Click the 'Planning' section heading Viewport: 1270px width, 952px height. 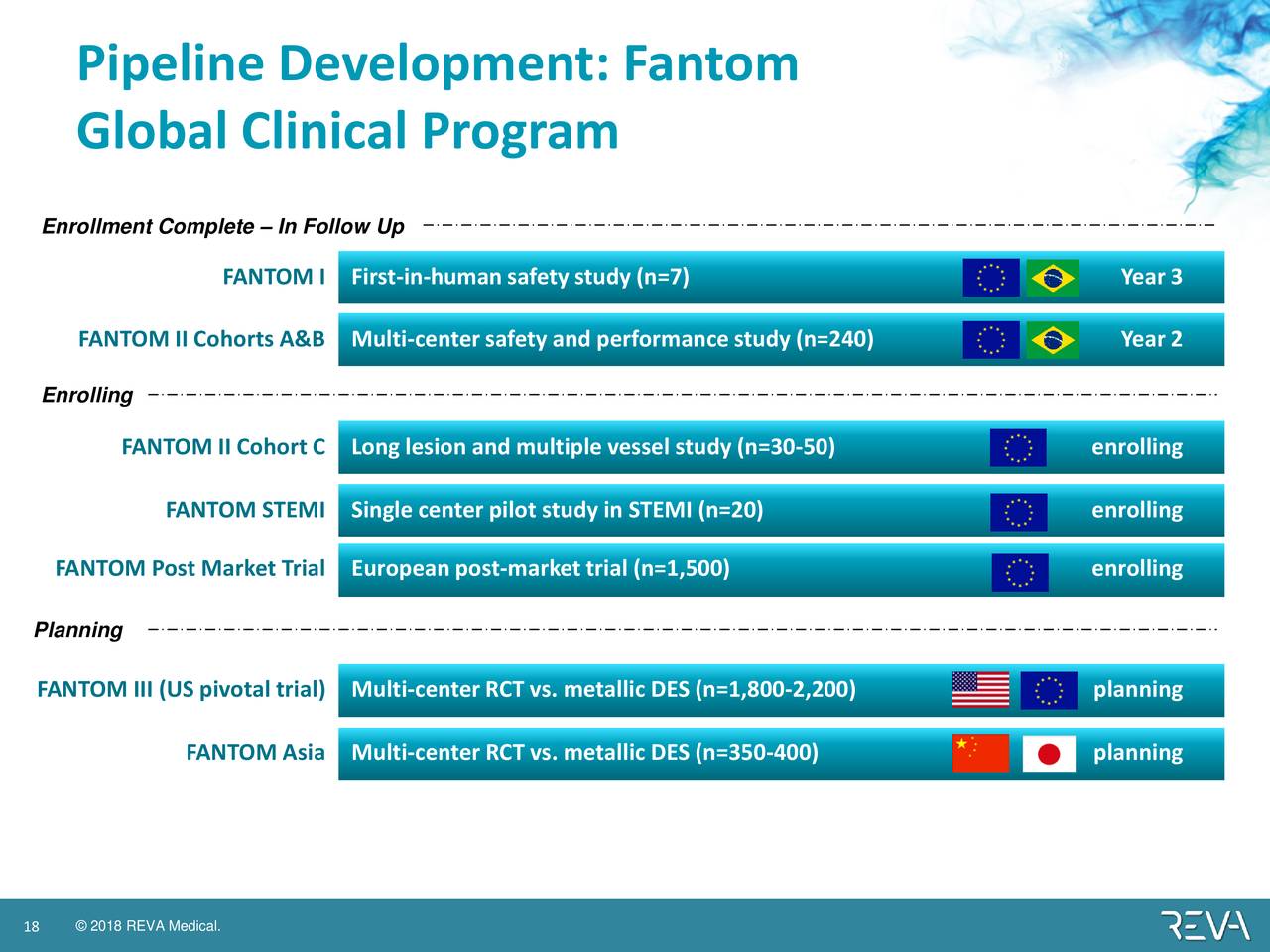pos(78,630)
